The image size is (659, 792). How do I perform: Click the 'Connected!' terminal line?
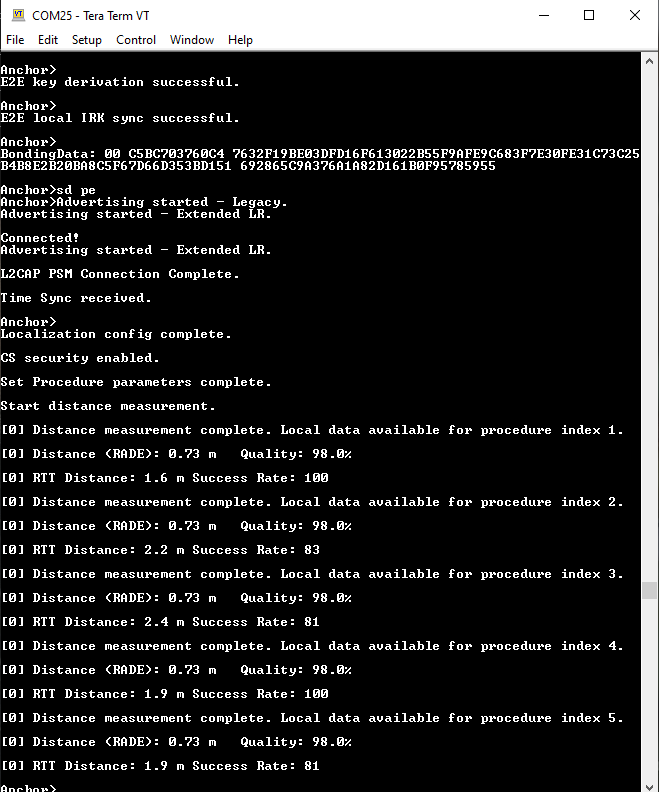tap(40, 237)
